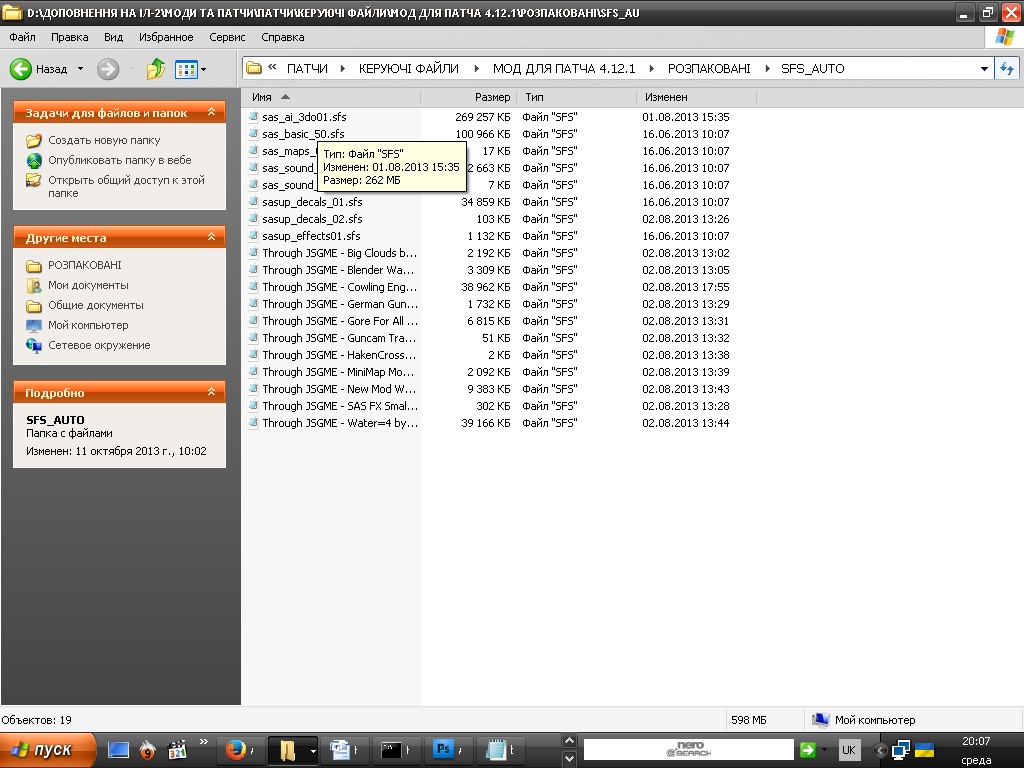This screenshot has height=768, width=1024.
Task: Switch to Firefox taskbar button
Action: click(240, 750)
